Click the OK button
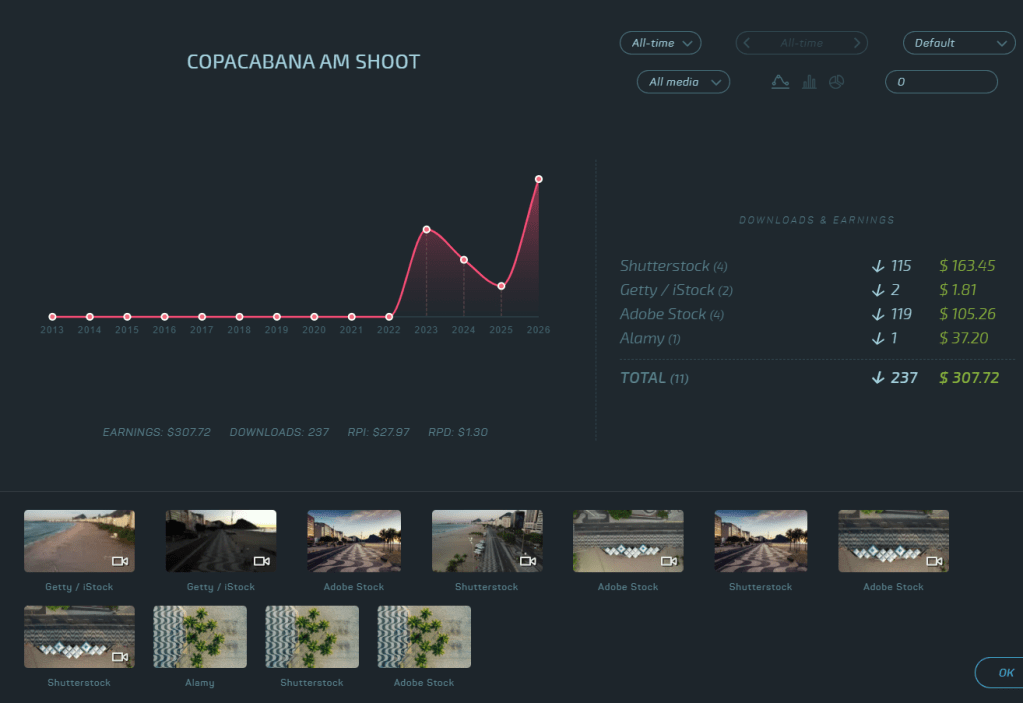Viewport: 1023px width, 703px height. [x=999, y=672]
